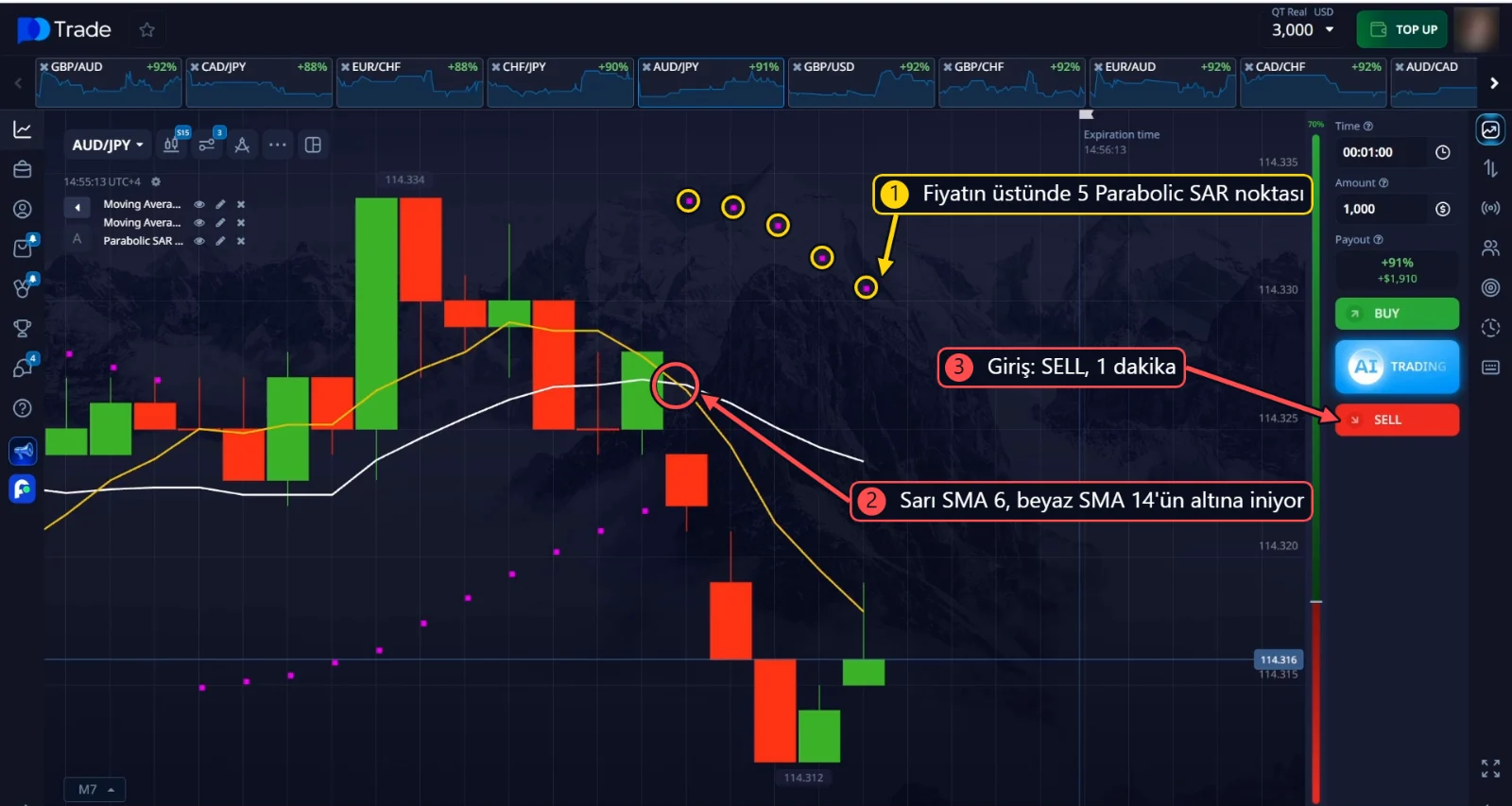Add Trade page to favorites star
1512x806 pixels.
coord(146,30)
